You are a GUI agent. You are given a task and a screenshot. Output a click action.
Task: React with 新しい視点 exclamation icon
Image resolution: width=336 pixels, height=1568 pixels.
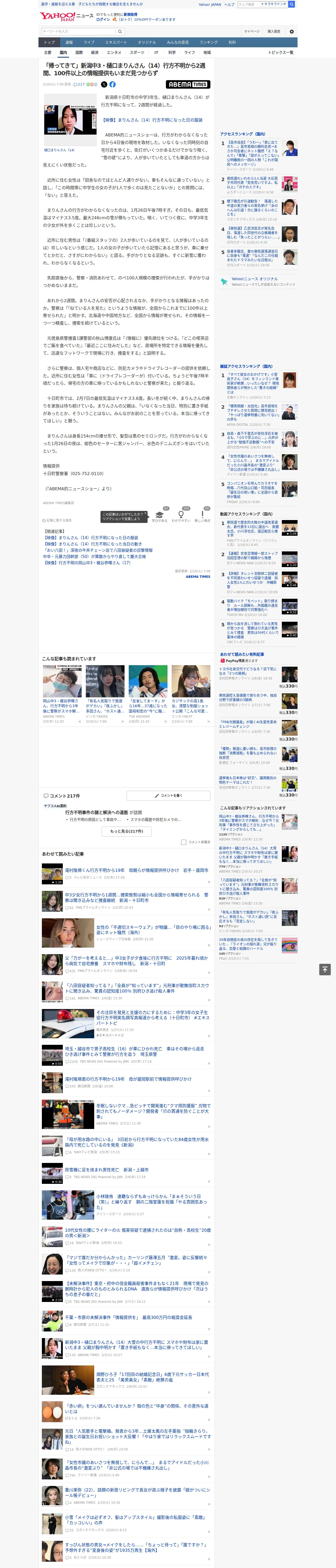click(x=203, y=514)
